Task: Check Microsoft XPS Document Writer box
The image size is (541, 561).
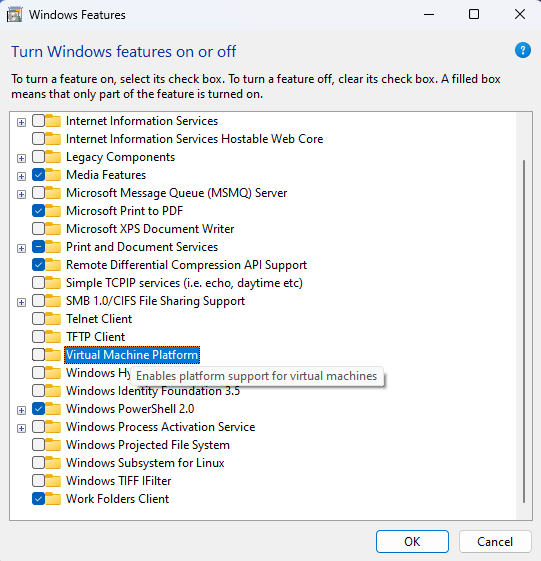Action: [38, 229]
